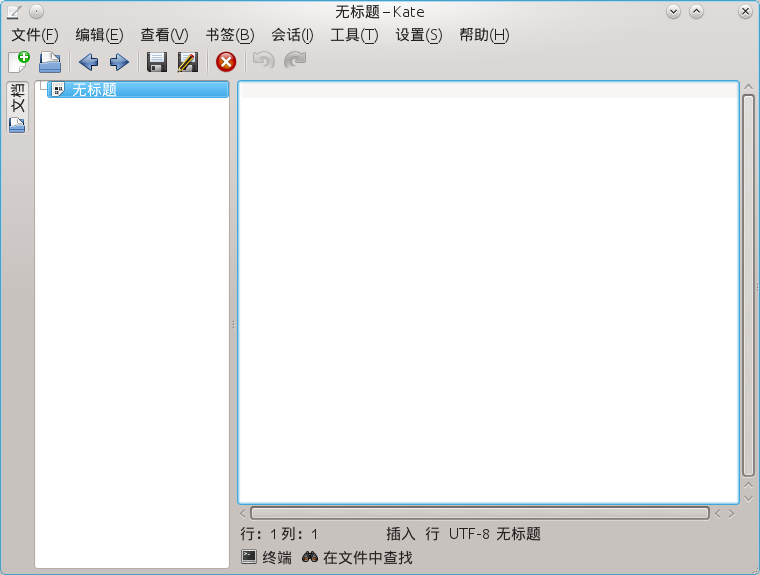Maximize the Kate window
Viewport: 760px width, 575px height.
point(697,11)
